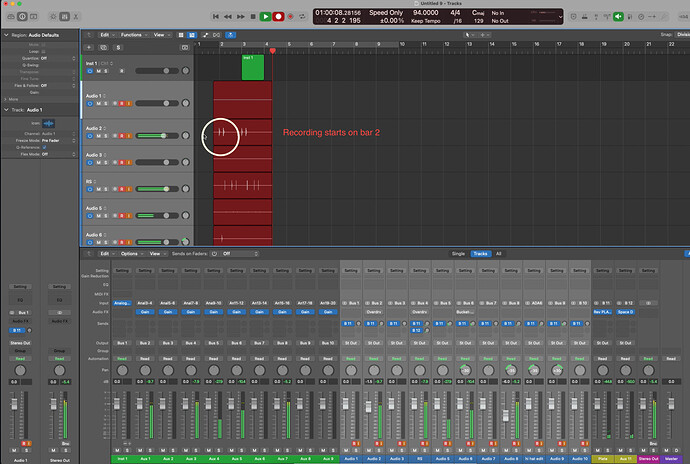Toggle the Sends on Faders power button
Image resolution: width=690 pixels, height=464 pixels.
pyautogui.click(x=214, y=254)
